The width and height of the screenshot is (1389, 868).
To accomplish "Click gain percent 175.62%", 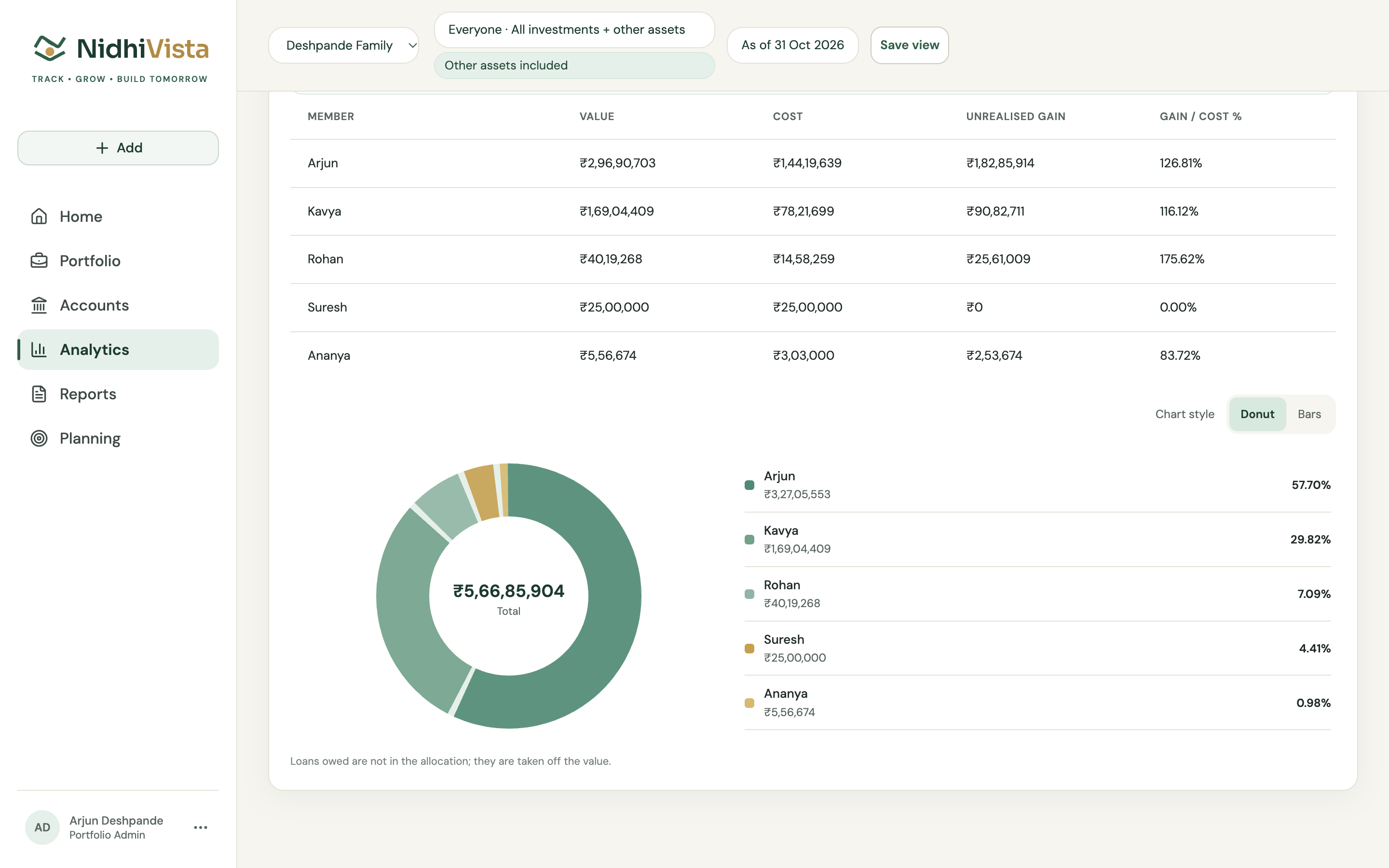I will coord(1182,259).
